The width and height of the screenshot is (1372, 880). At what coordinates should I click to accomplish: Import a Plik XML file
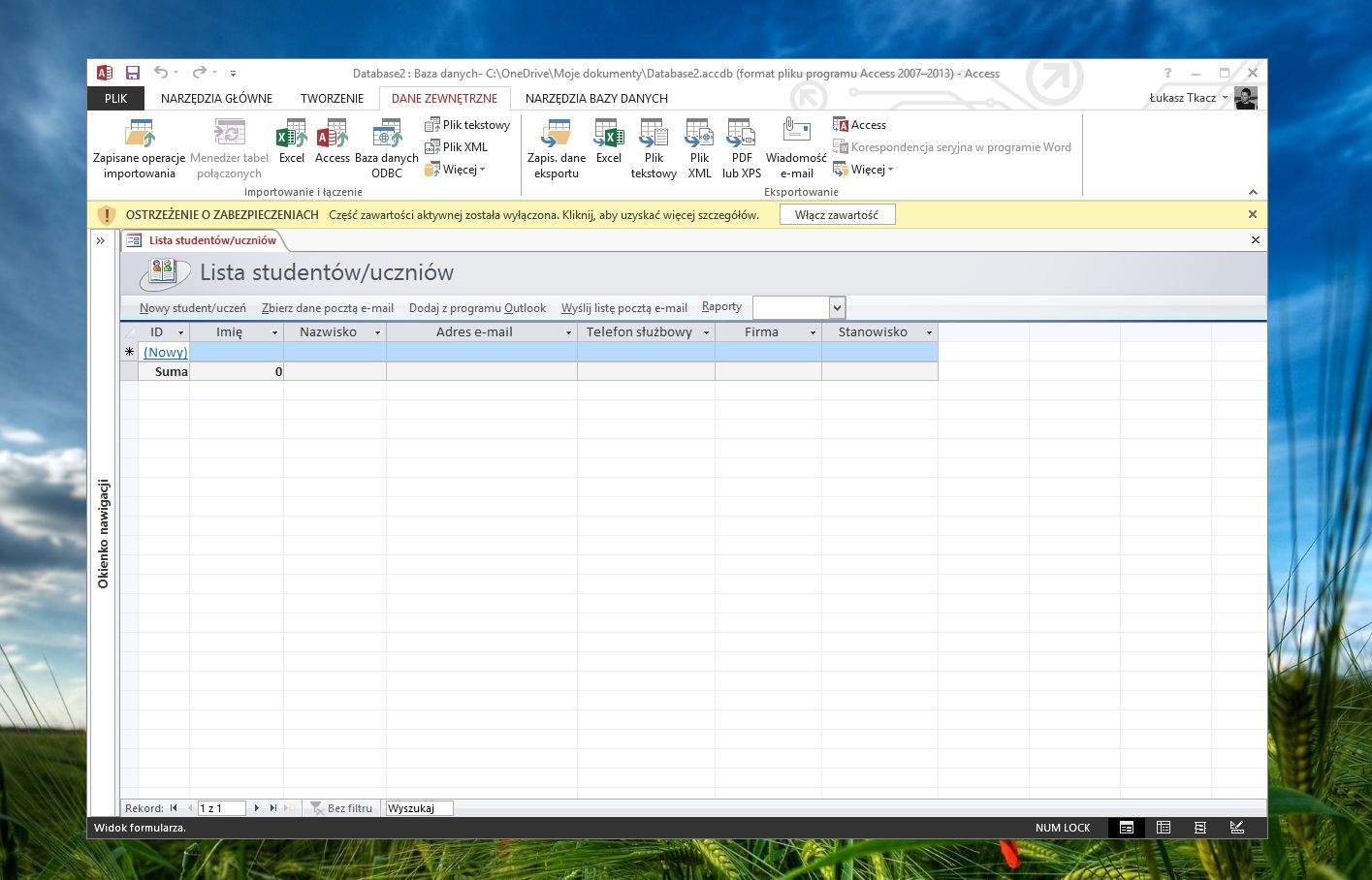tap(457, 147)
